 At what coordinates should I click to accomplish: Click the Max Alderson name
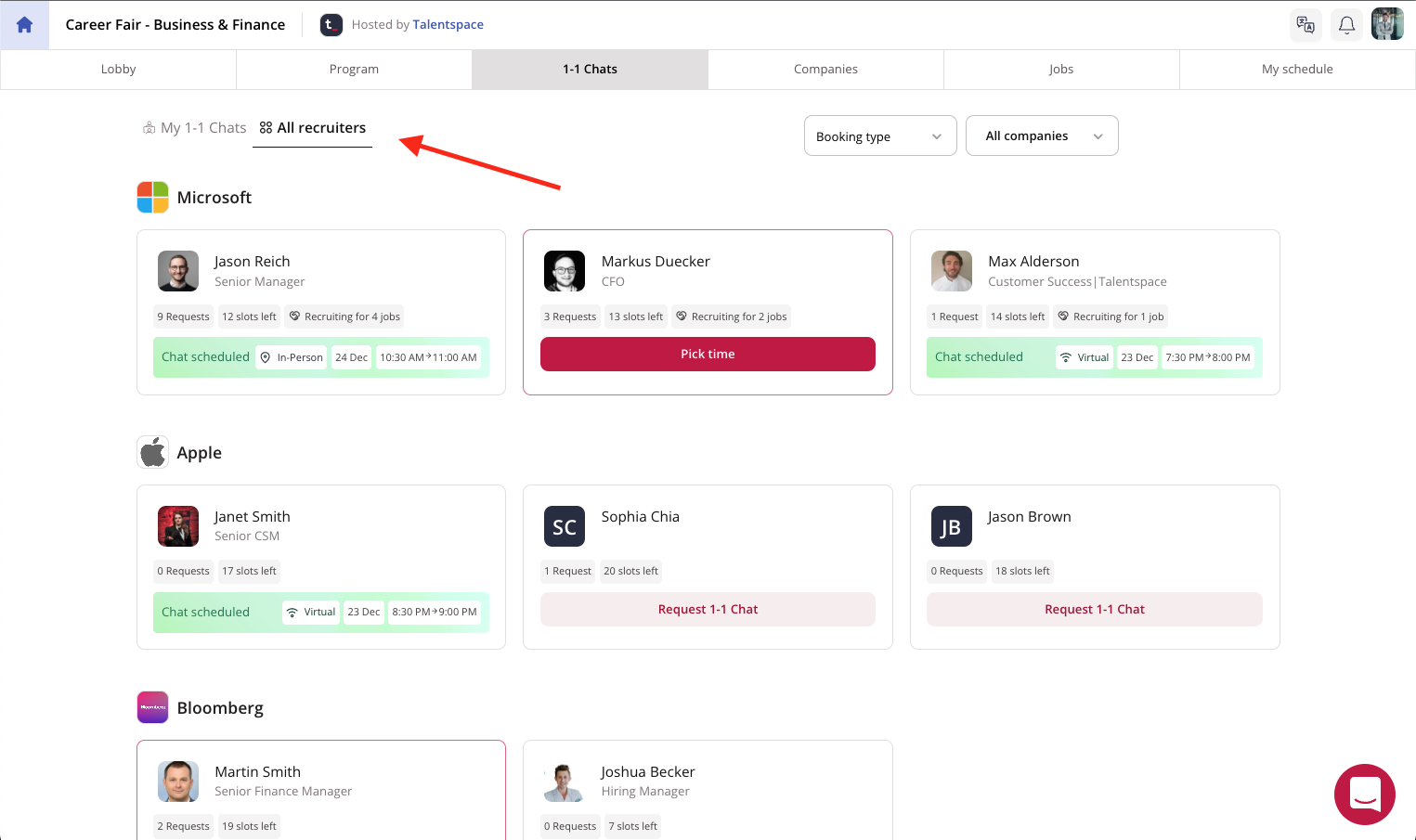(1033, 262)
